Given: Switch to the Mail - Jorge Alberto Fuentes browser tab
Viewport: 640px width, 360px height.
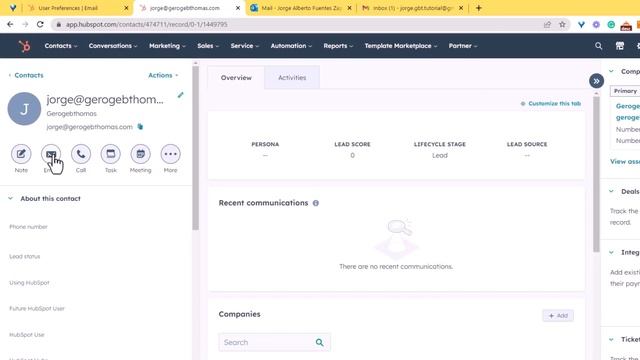Looking at the screenshot, I should click(x=301, y=8).
